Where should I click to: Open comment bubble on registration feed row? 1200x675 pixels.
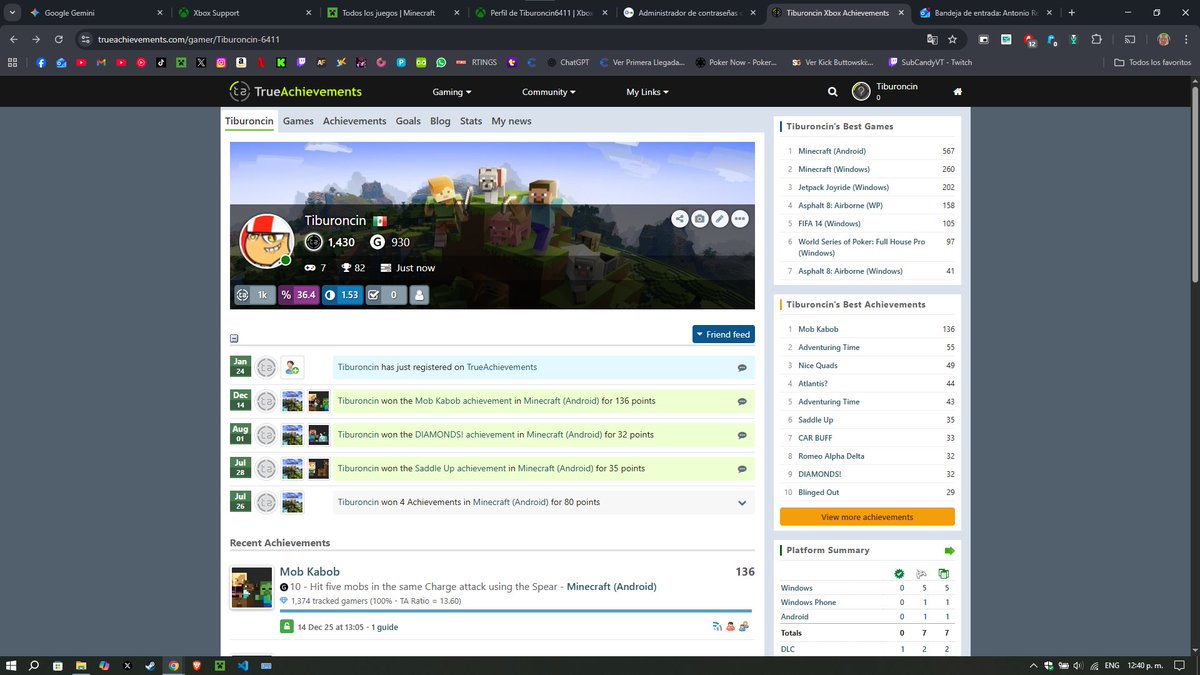pos(742,368)
